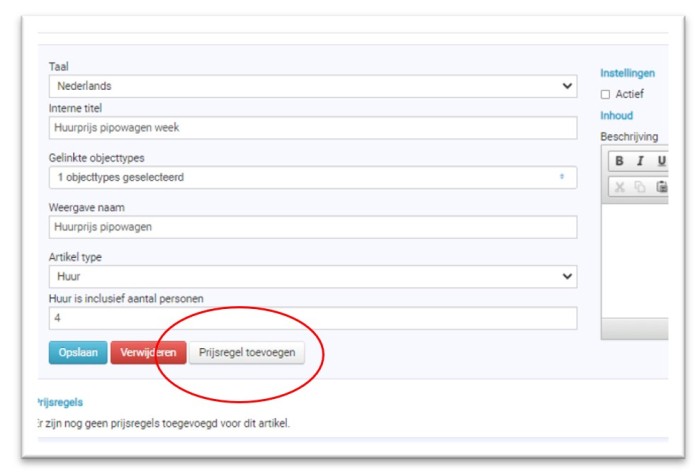
Task: Select the Instellingen section heading
Action: (627, 73)
